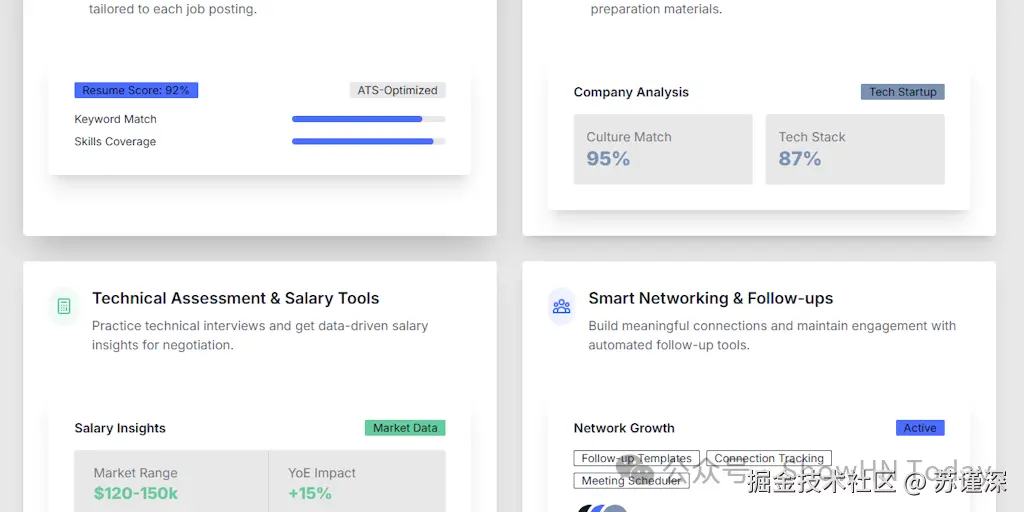
Task: Click the Technical Assessment document icon
Action: pos(64,306)
